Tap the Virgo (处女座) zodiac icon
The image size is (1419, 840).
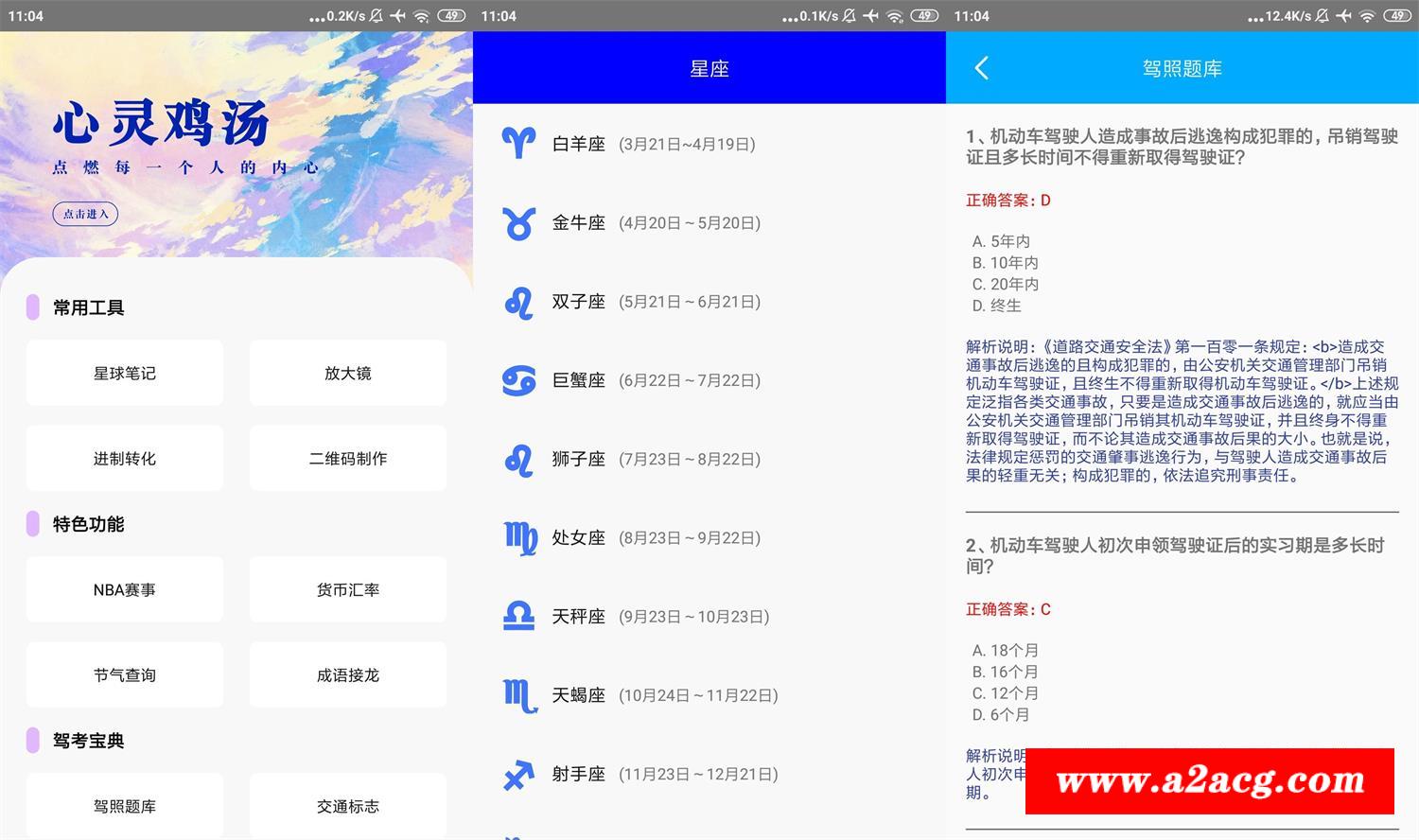(519, 538)
